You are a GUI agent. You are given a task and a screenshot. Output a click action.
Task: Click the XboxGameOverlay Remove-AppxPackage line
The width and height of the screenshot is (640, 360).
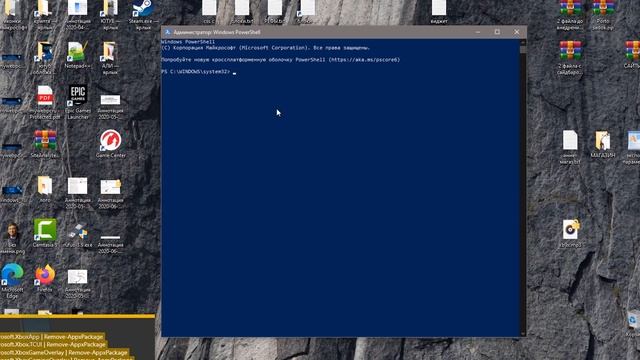[x=64, y=352]
